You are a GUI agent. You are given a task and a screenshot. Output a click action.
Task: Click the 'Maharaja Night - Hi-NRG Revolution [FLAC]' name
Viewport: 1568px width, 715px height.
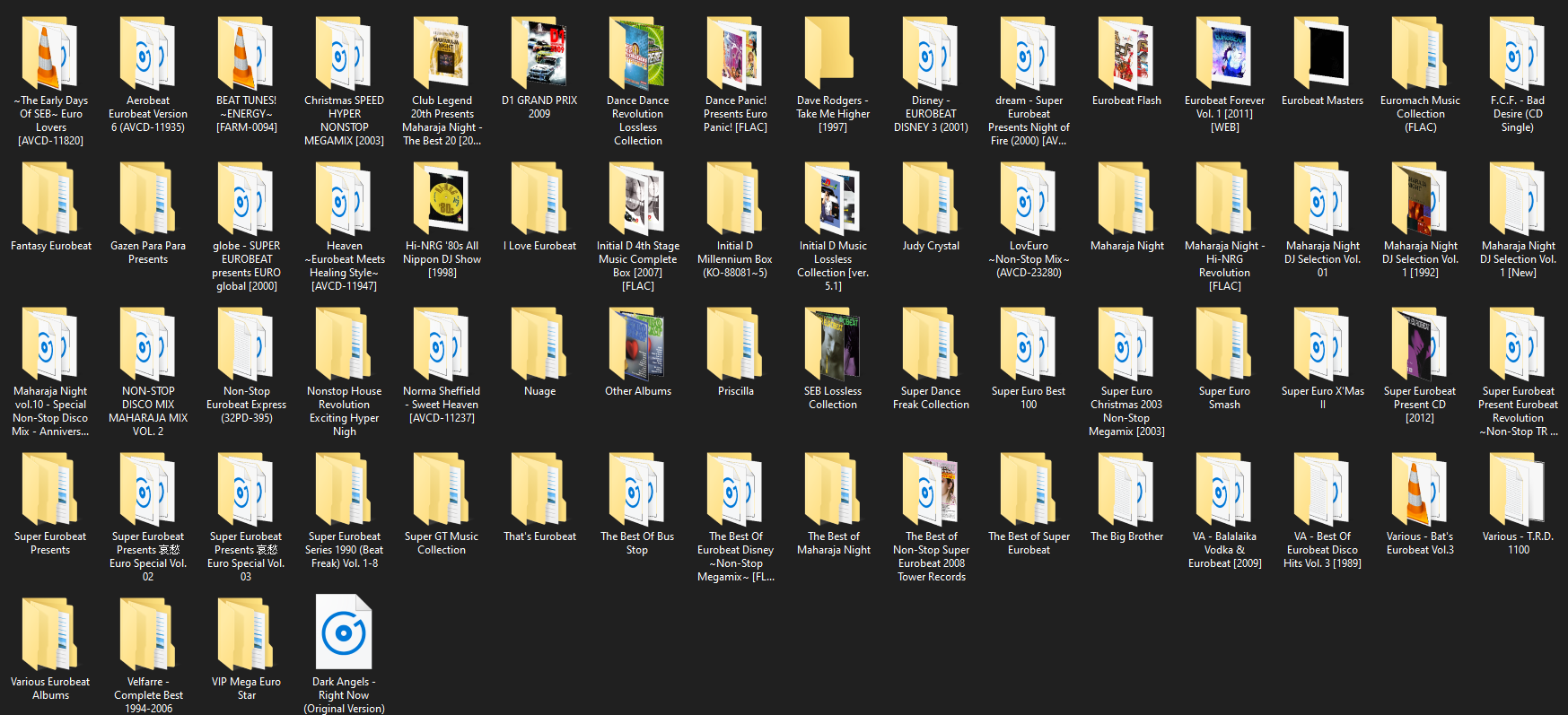pos(1224,266)
